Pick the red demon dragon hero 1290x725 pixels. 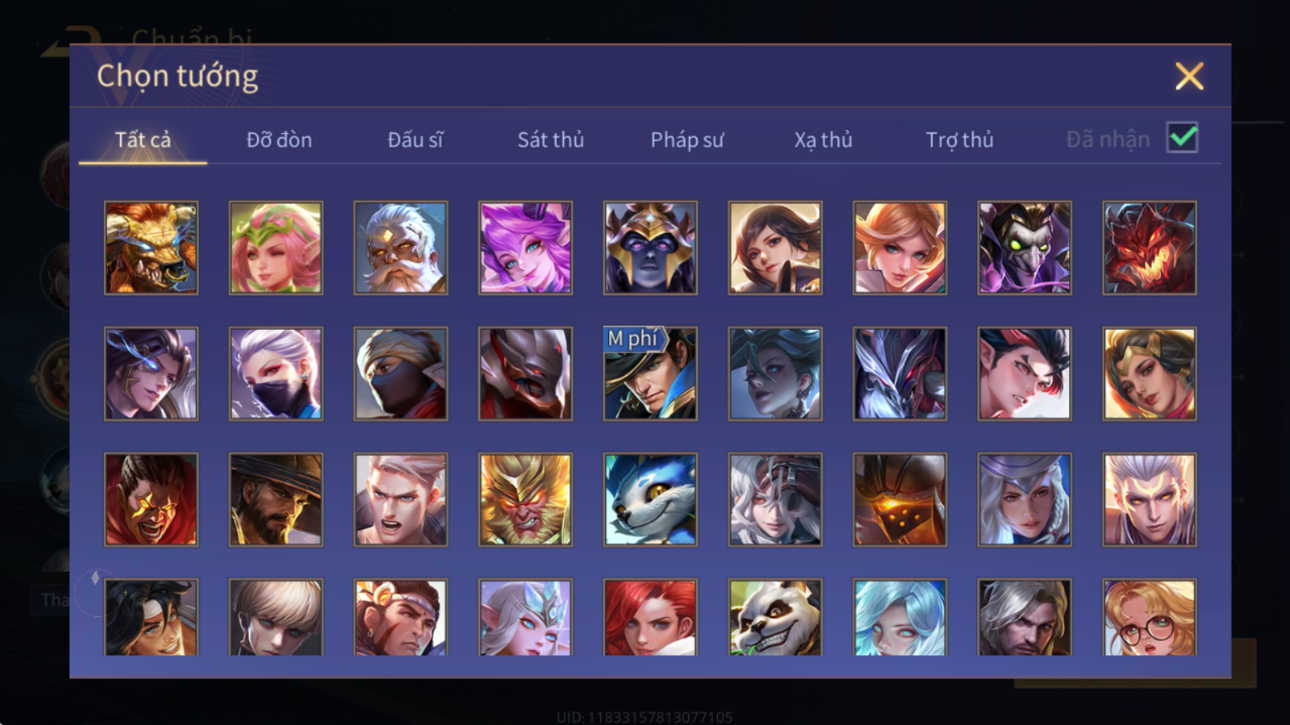click(1149, 248)
